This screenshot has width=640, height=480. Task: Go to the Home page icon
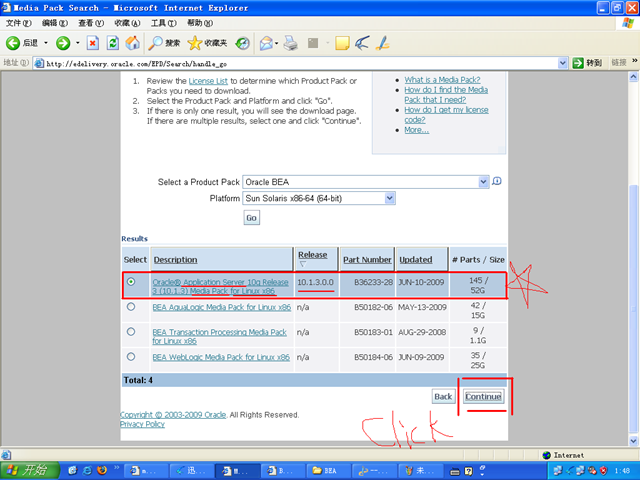point(132,43)
